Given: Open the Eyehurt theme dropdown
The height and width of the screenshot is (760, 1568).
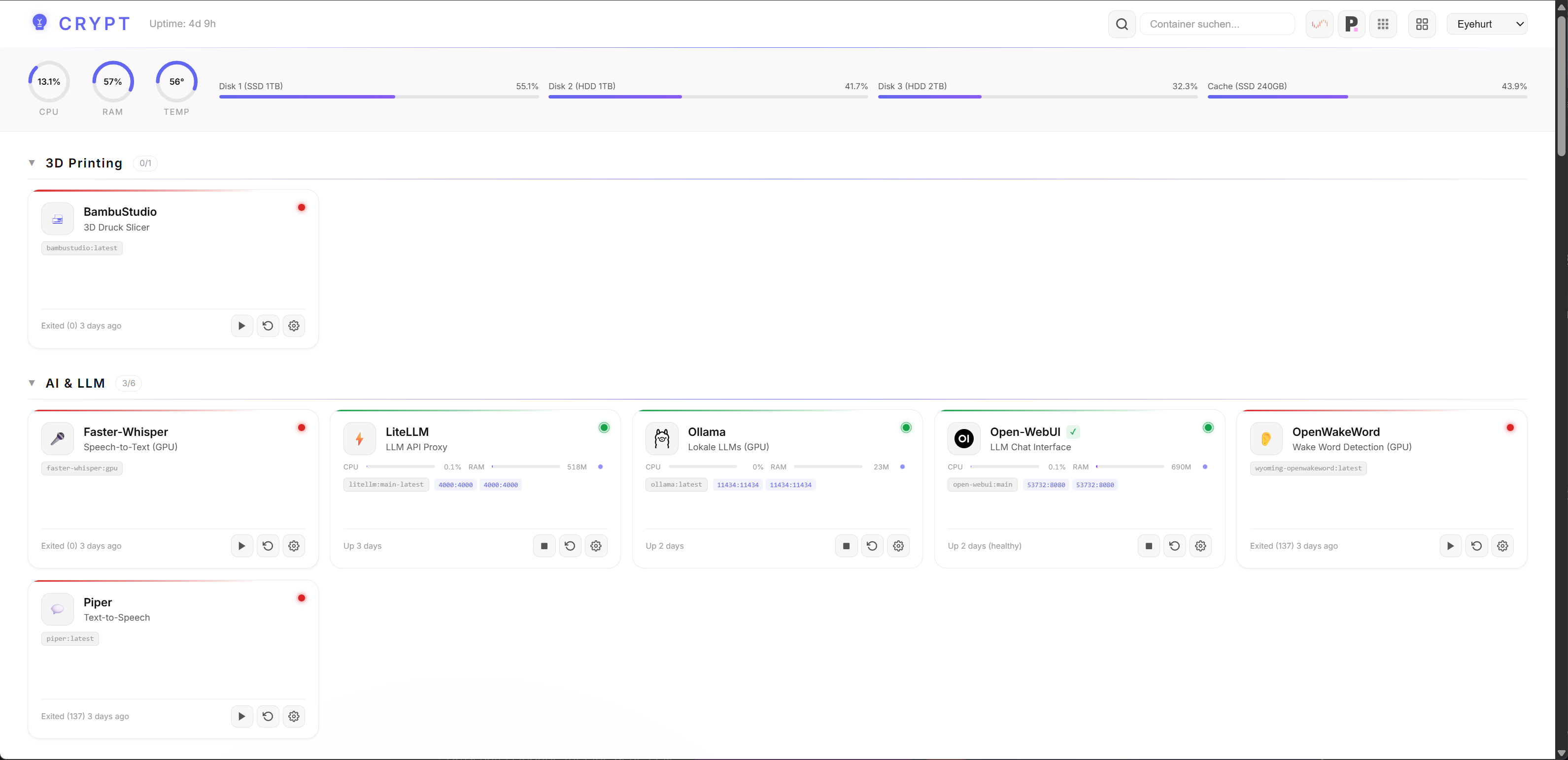Looking at the screenshot, I should click(1487, 24).
